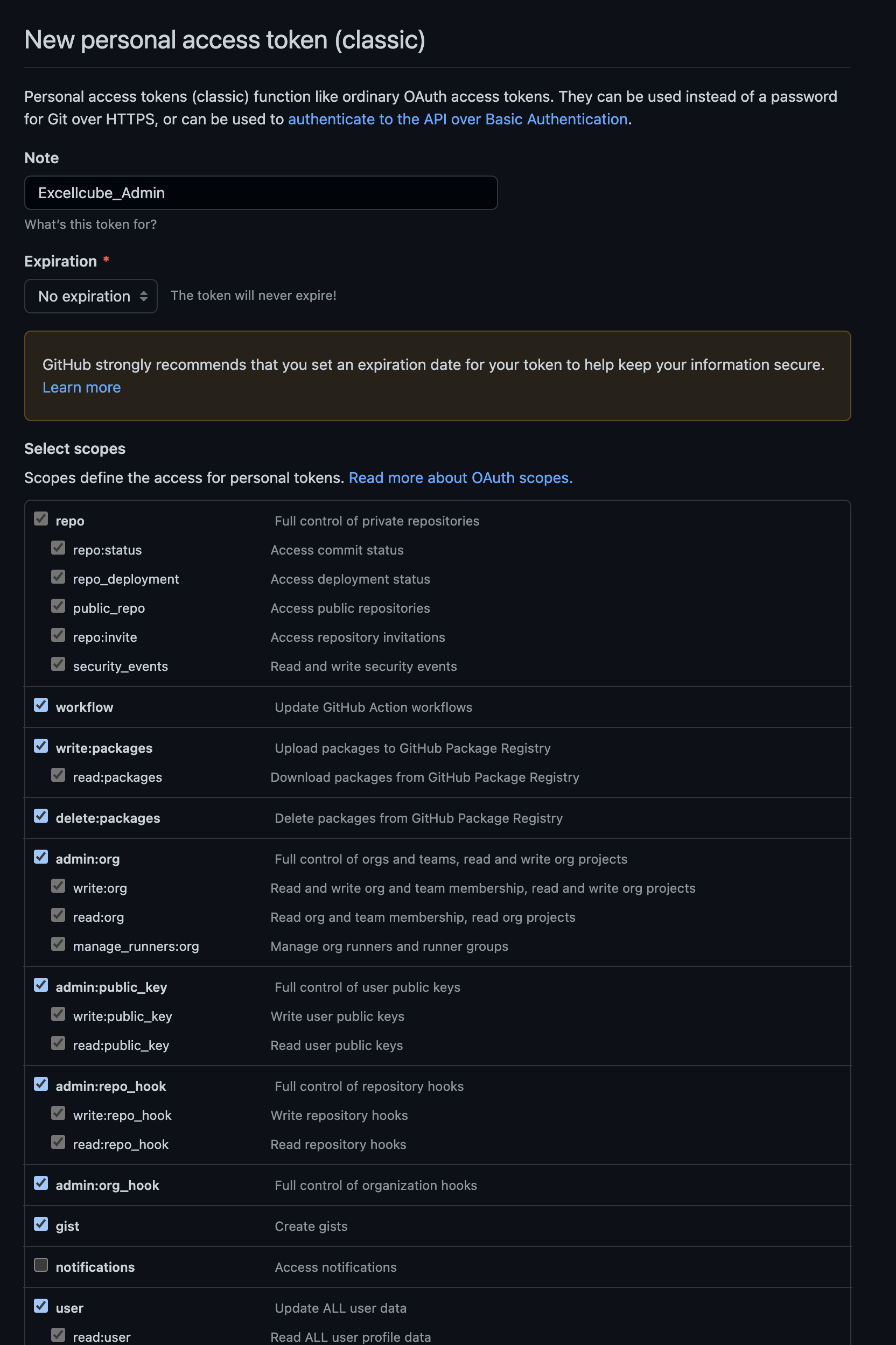This screenshot has width=896, height=1345.
Task: Click the security_events sub-scope checkbox
Action: pyautogui.click(x=58, y=664)
